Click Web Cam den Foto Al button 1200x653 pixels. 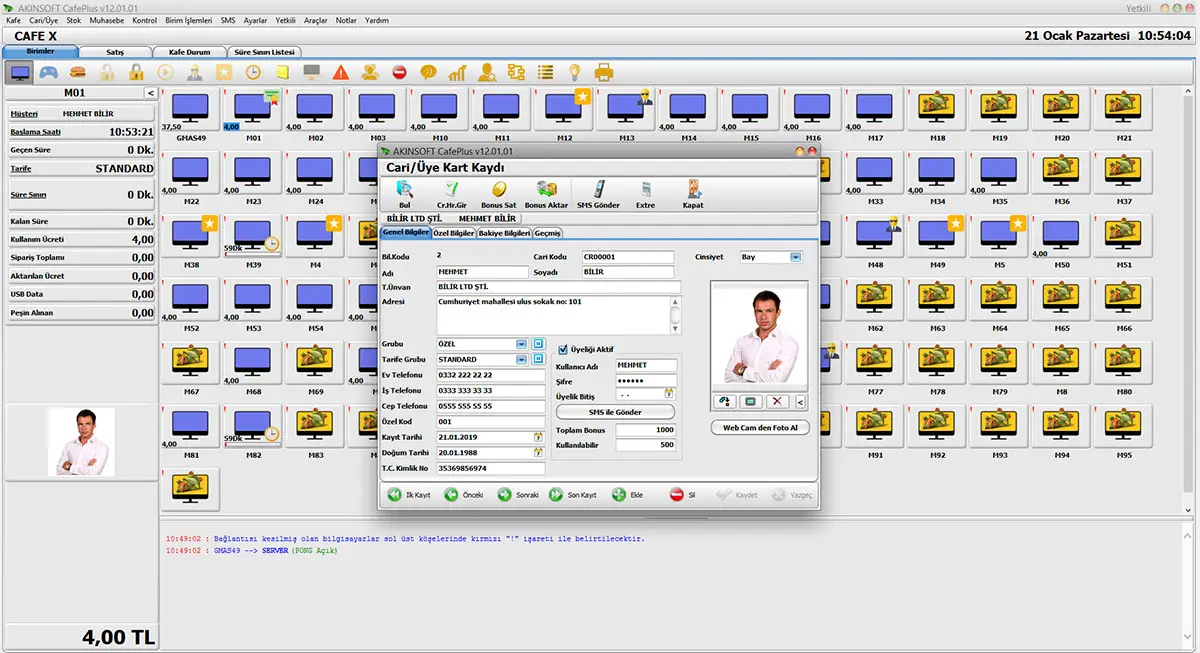[759, 427]
